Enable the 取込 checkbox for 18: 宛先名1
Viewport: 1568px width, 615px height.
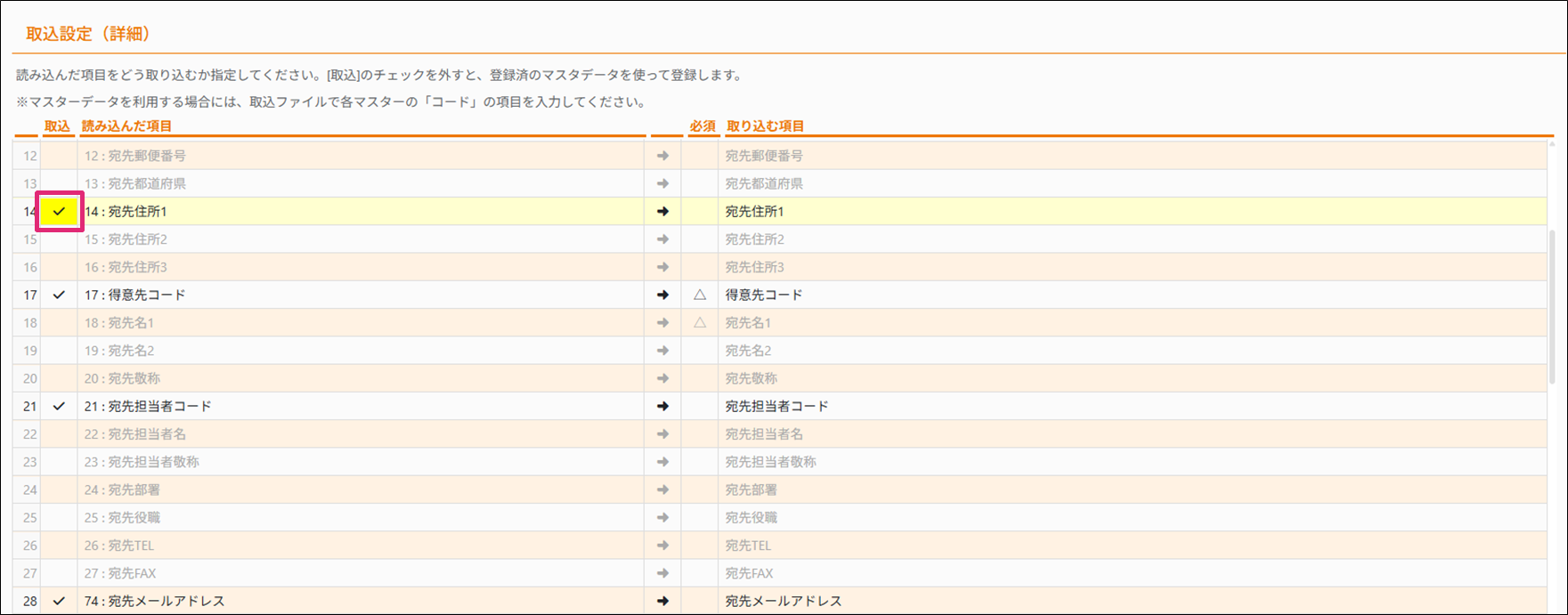pos(59,322)
